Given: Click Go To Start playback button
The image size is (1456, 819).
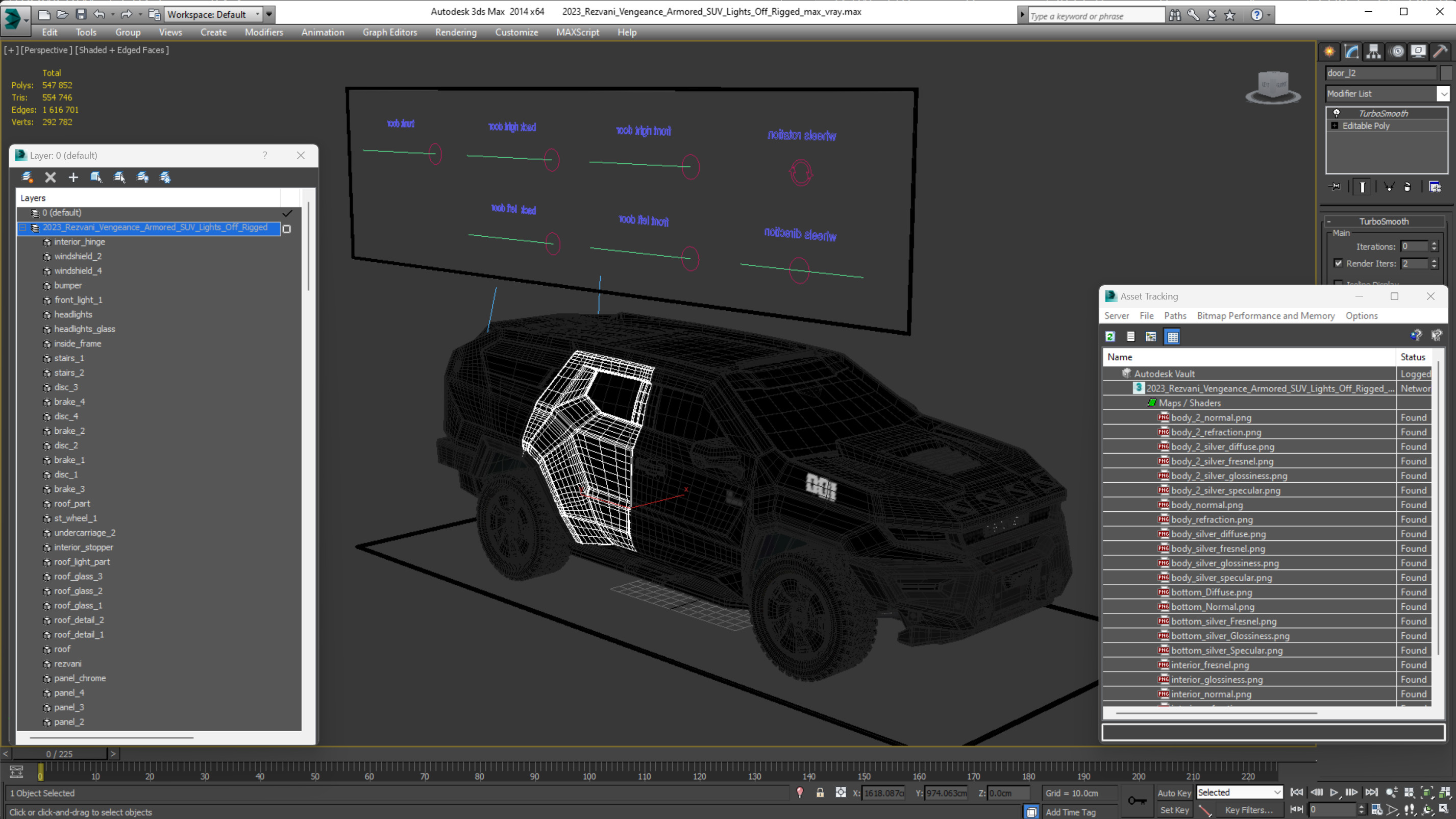Looking at the screenshot, I should 1297,792.
